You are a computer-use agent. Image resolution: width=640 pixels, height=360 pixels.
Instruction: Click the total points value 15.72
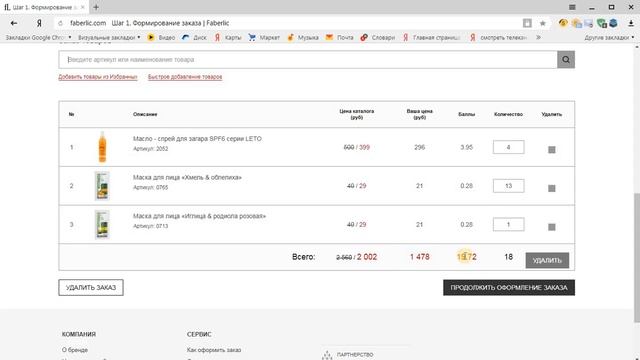coord(467,257)
